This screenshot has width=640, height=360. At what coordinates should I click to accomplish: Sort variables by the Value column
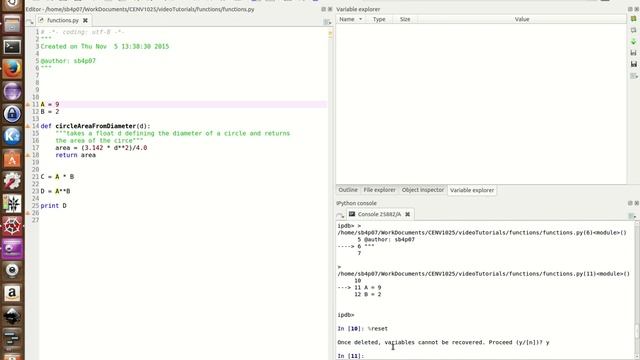point(522,19)
